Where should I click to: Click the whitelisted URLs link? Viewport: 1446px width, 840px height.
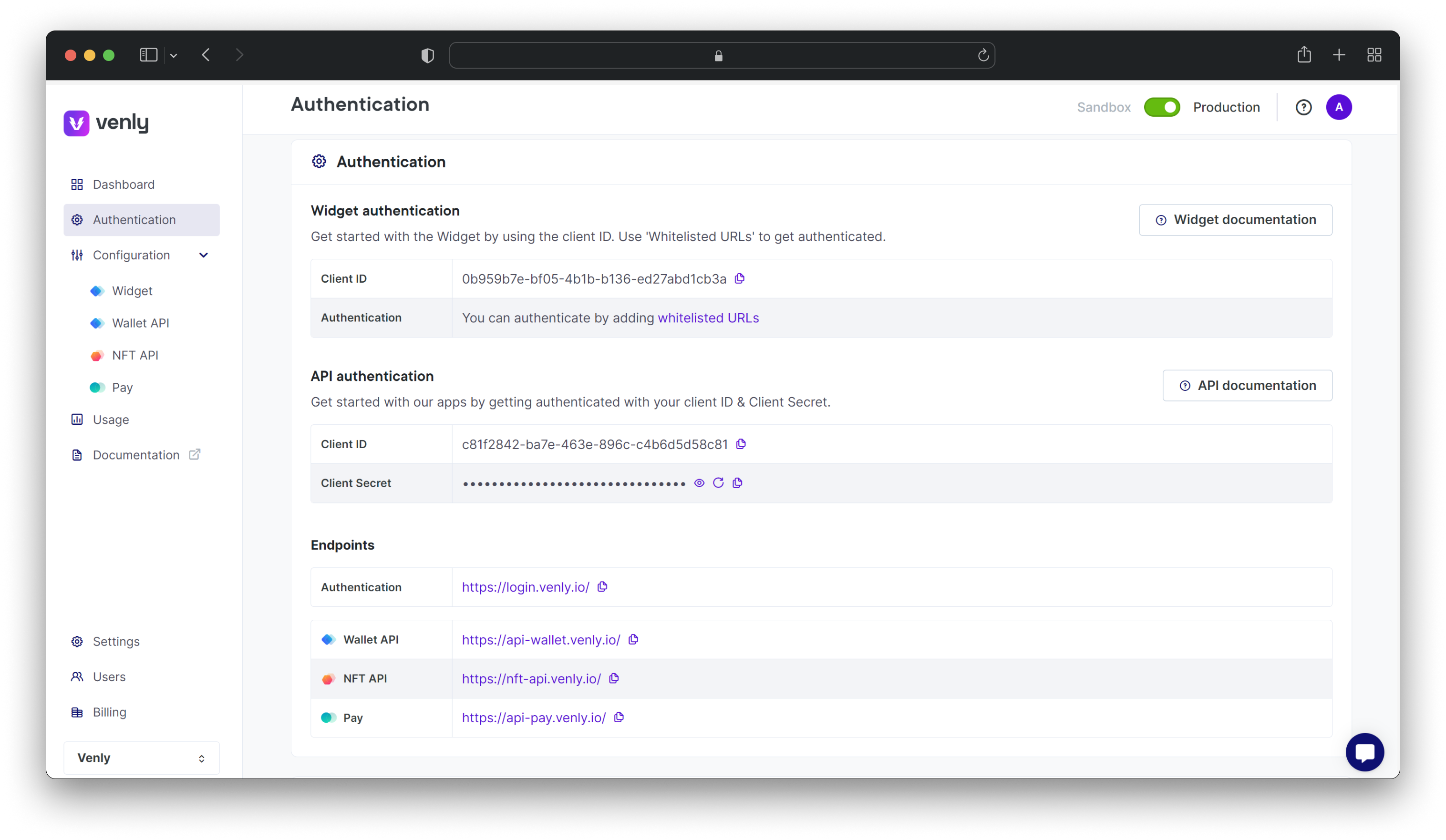[709, 317]
